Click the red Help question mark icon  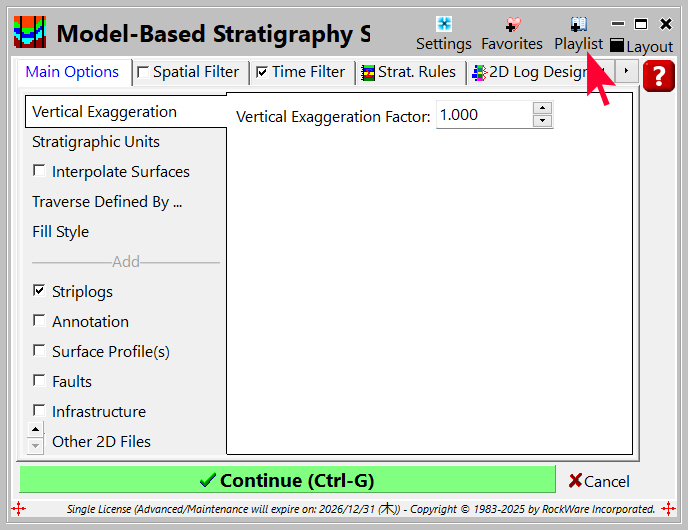[x=659, y=77]
